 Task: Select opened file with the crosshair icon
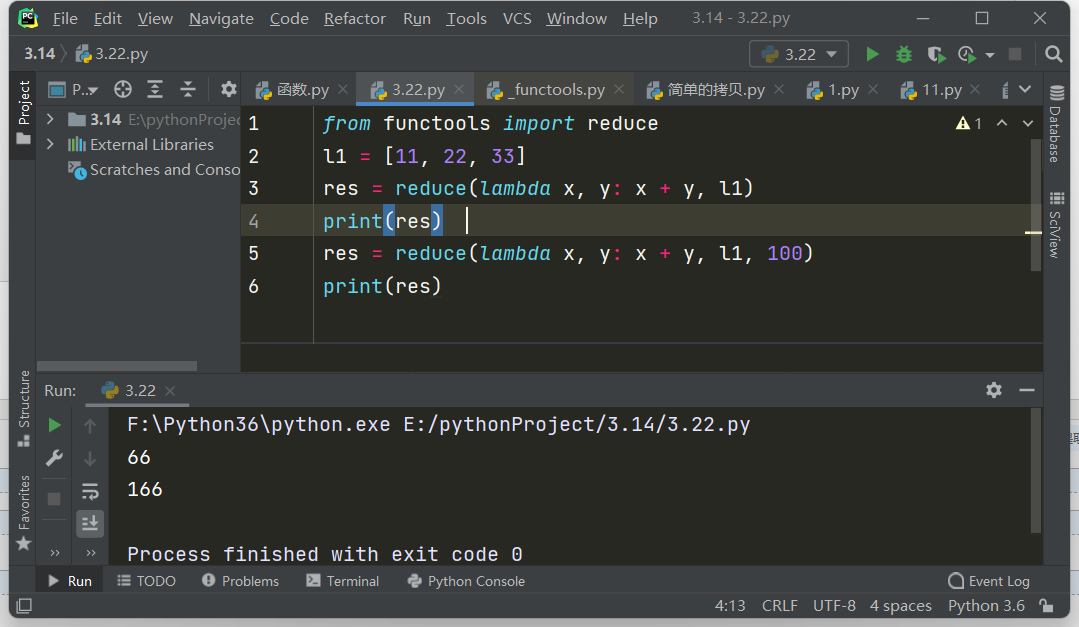123,90
